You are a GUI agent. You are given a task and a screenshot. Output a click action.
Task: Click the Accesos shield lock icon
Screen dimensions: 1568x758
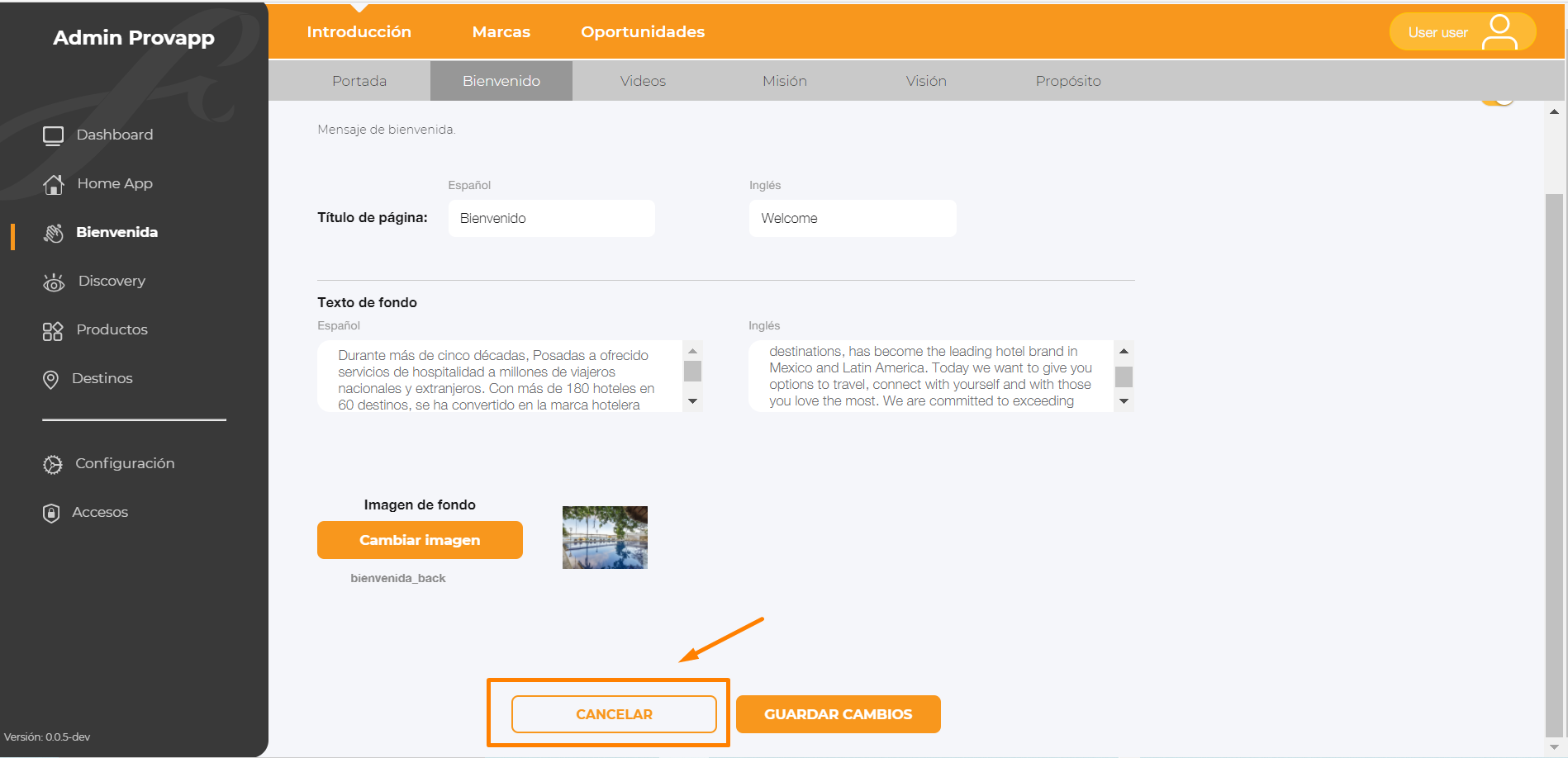(x=51, y=514)
